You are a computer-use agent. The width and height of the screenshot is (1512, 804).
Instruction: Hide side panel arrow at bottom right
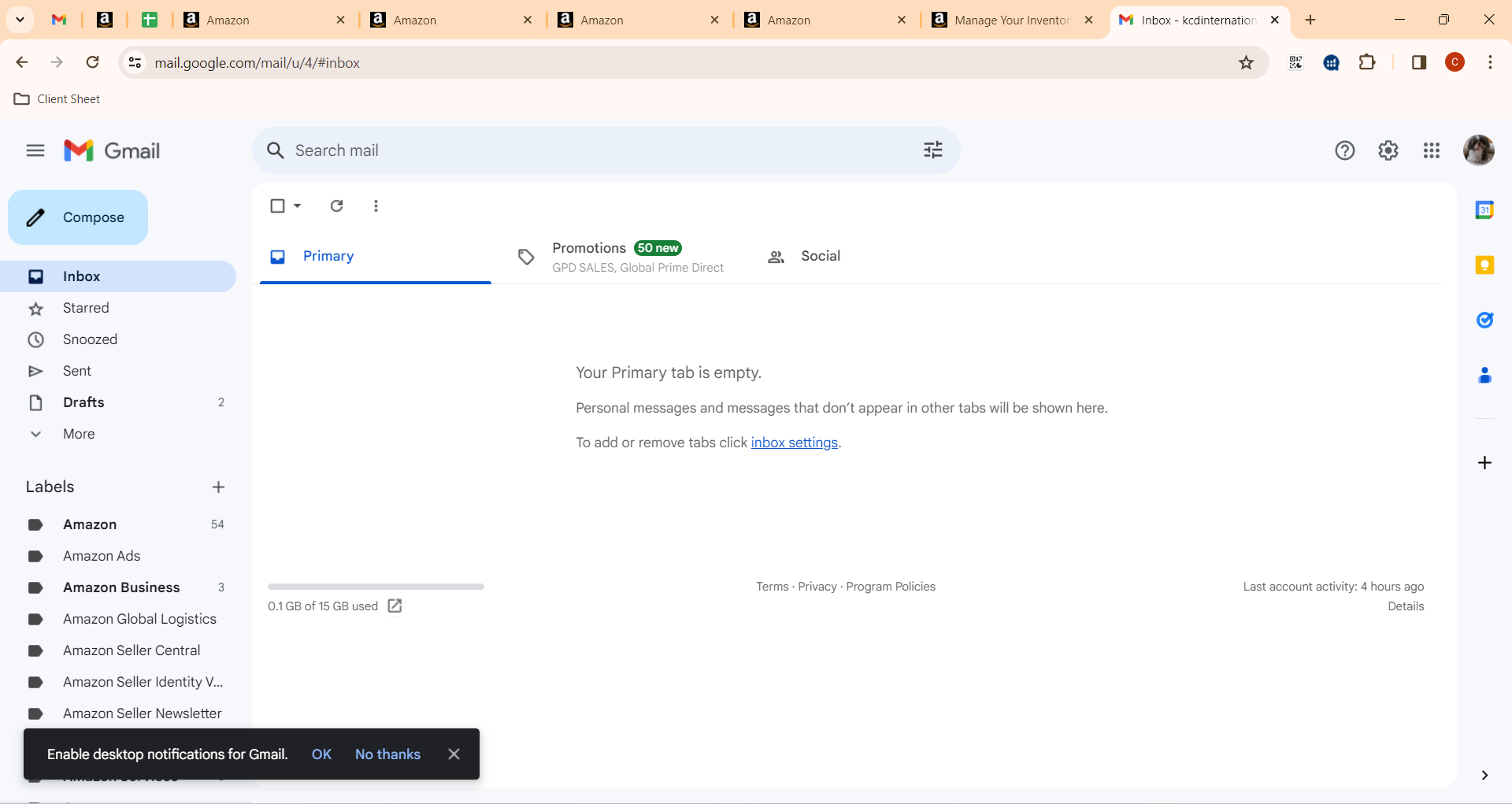[1484, 776]
